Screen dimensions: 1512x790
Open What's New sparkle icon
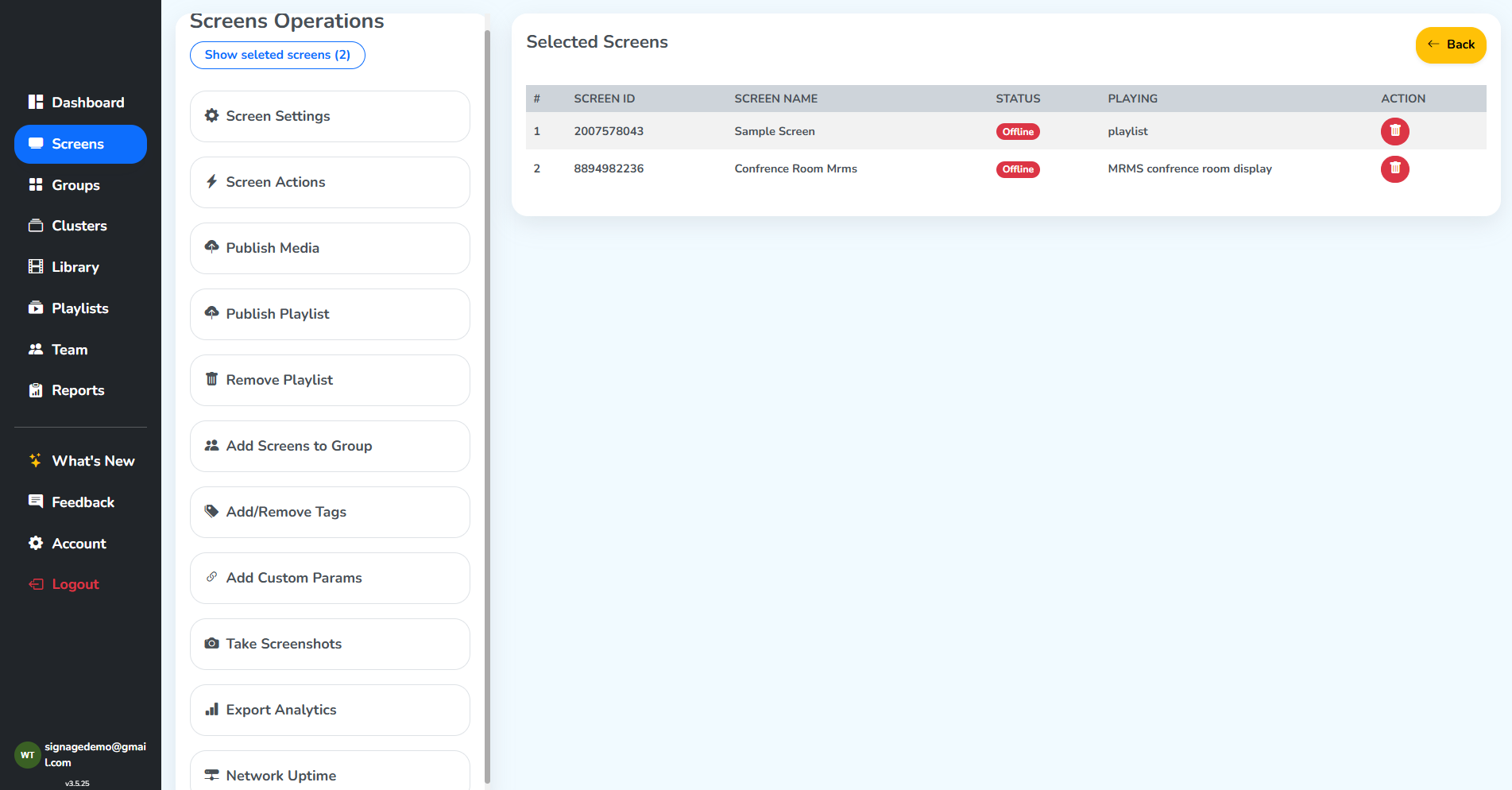point(36,460)
